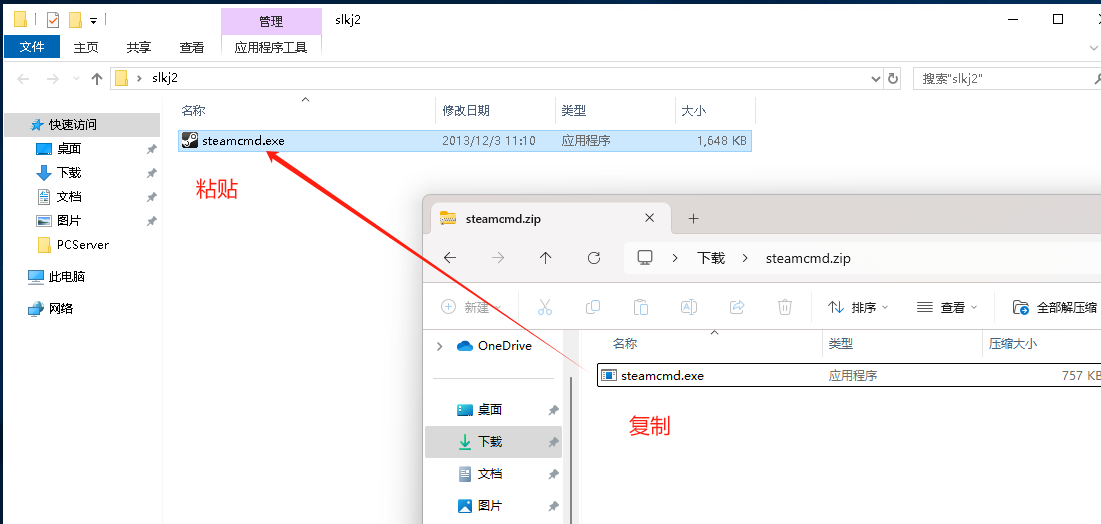Select the 应用程序工具 ribbon tab

coord(271,47)
